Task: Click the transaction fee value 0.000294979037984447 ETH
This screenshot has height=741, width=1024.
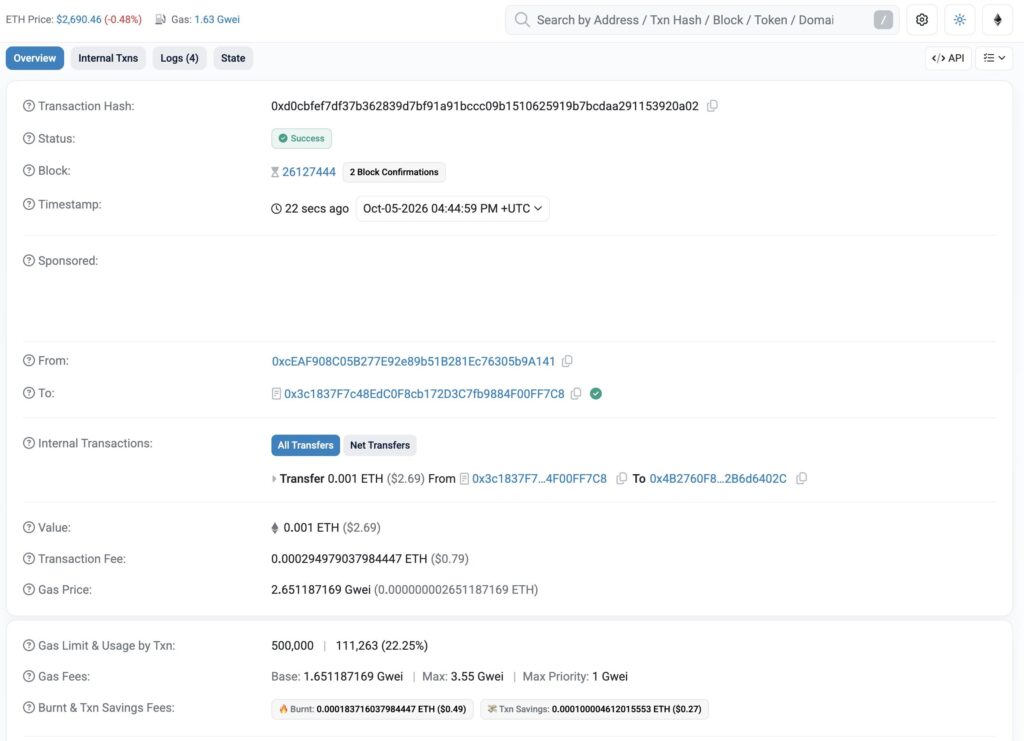Action: tap(349, 559)
